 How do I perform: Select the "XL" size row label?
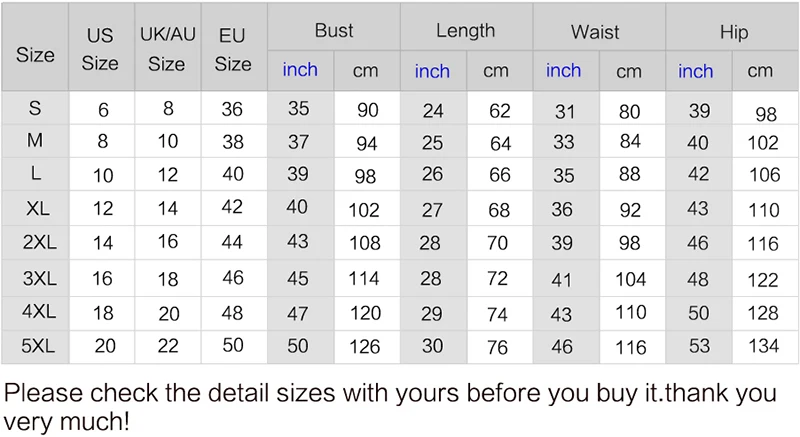(36, 208)
